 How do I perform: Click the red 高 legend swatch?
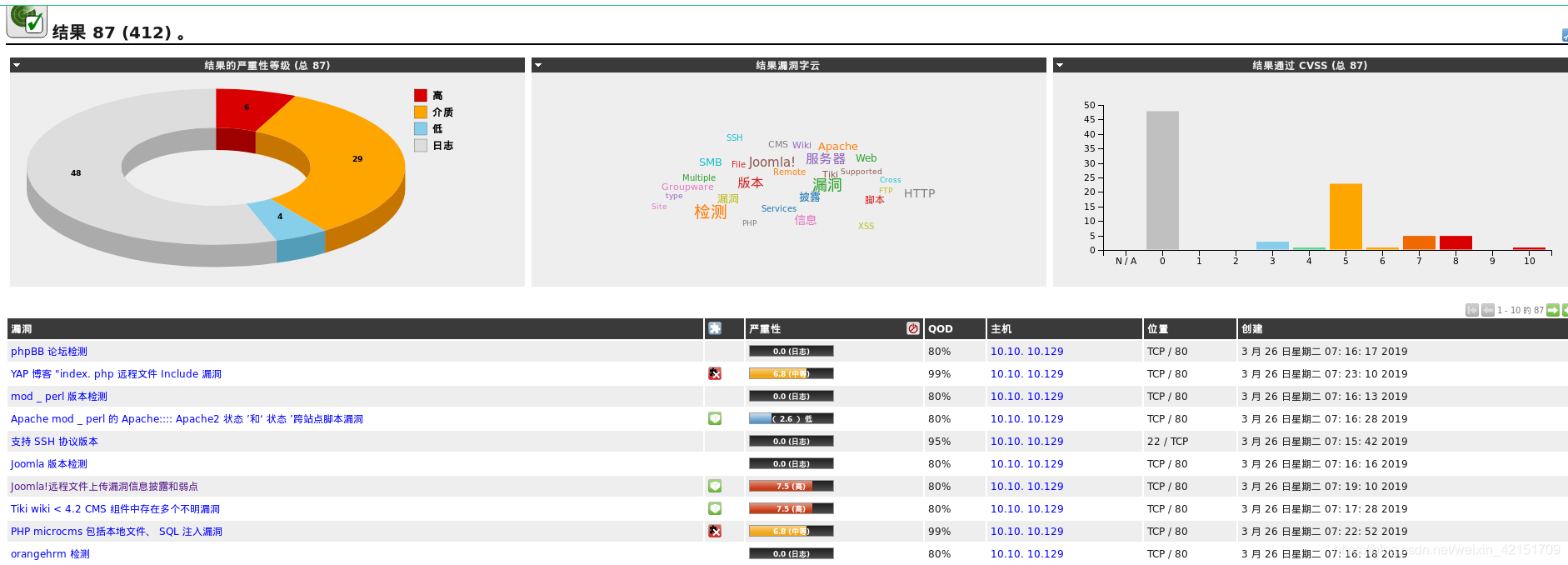[421, 96]
